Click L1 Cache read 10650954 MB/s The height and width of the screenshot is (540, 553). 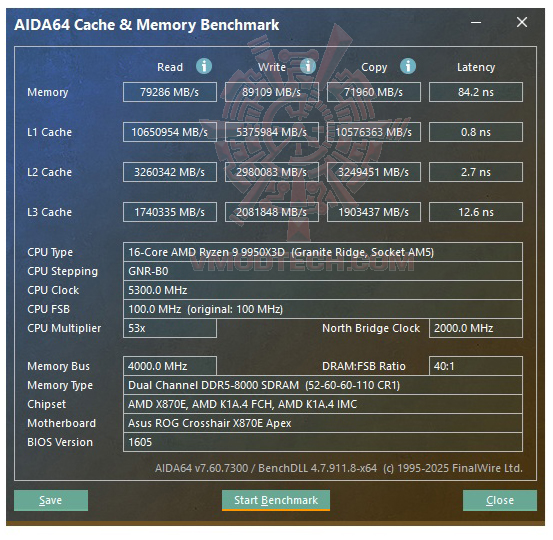pyautogui.click(x=170, y=132)
